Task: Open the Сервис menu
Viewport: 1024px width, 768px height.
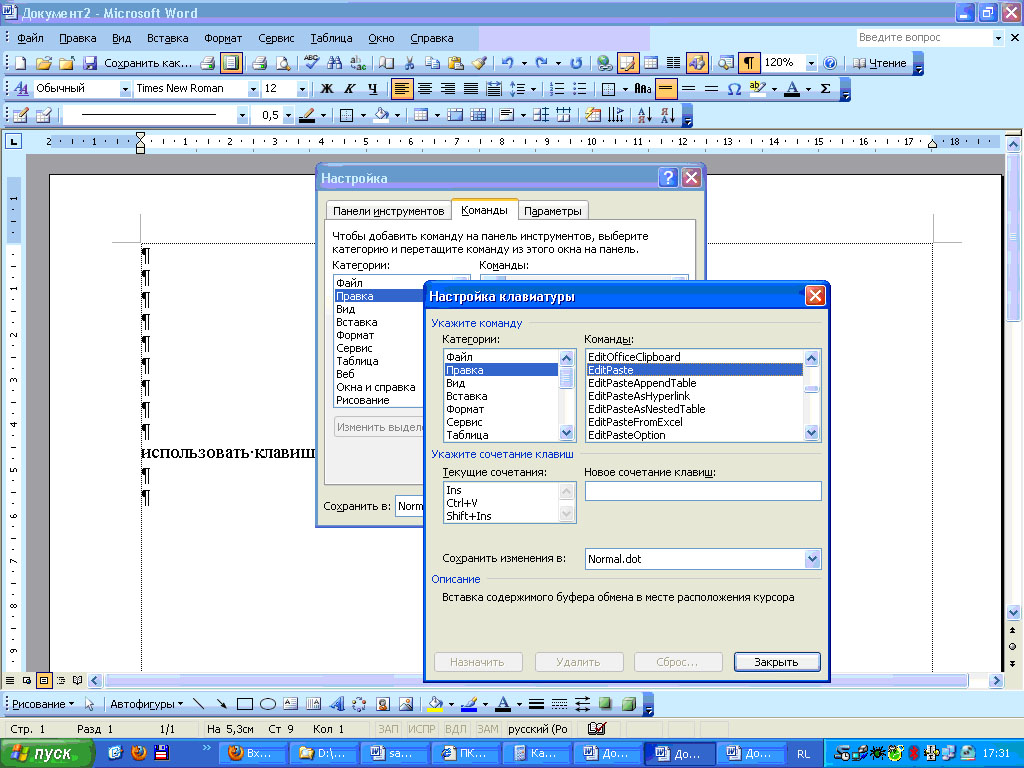Action: pyautogui.click(x=276, y=38)
